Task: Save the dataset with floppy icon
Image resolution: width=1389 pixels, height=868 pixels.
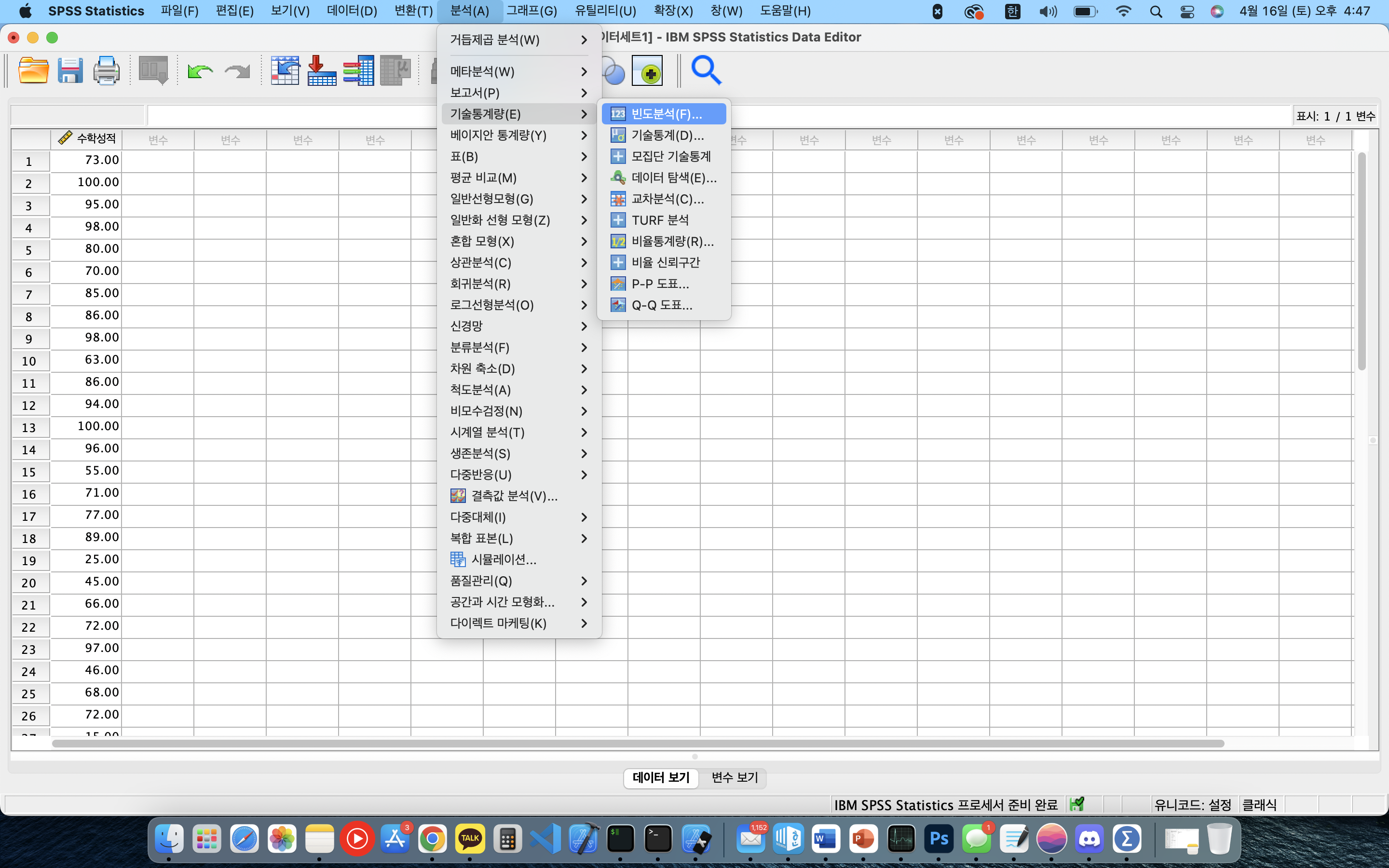Action: 70,70
